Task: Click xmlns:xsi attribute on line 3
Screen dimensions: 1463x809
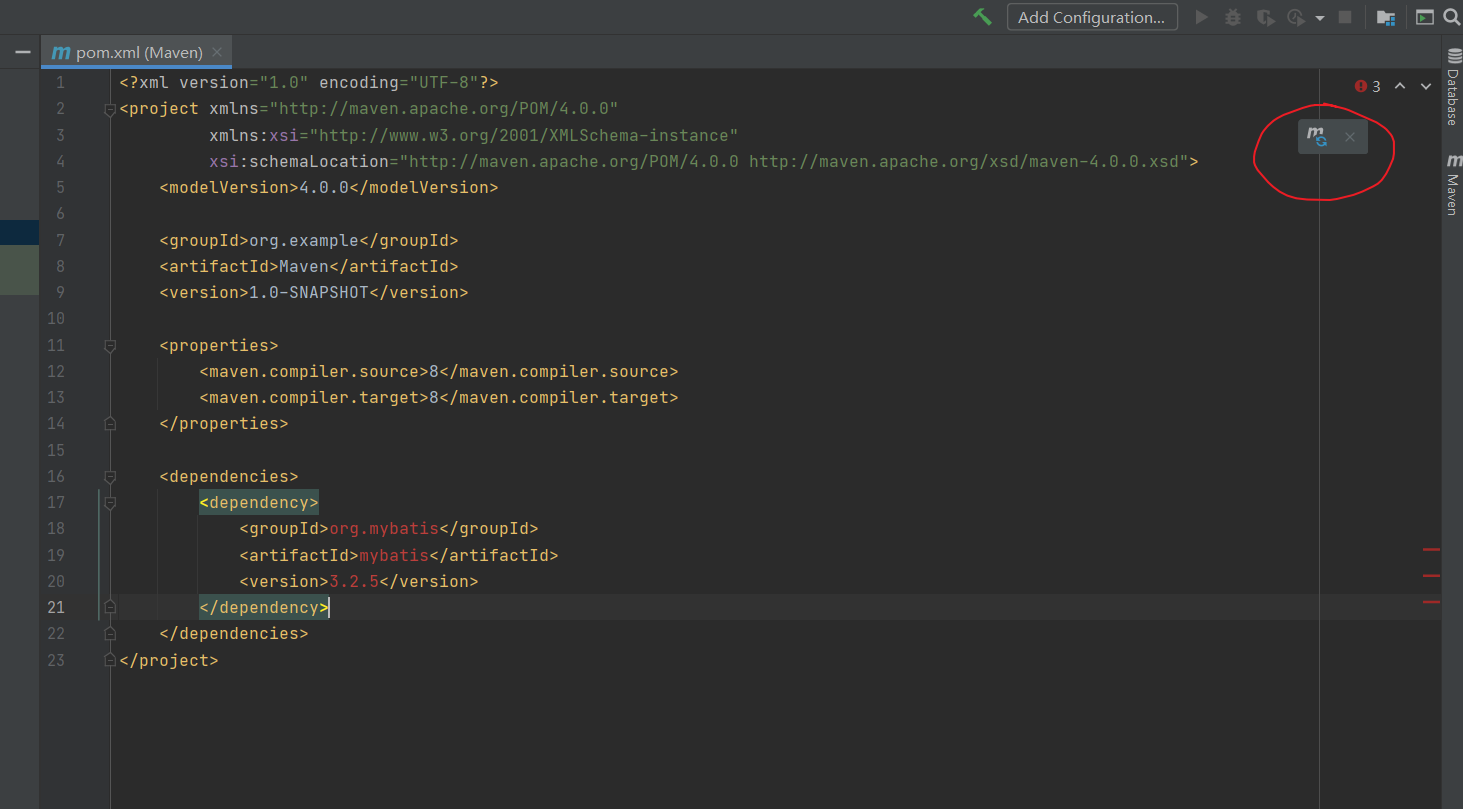Action: [474, 135]
